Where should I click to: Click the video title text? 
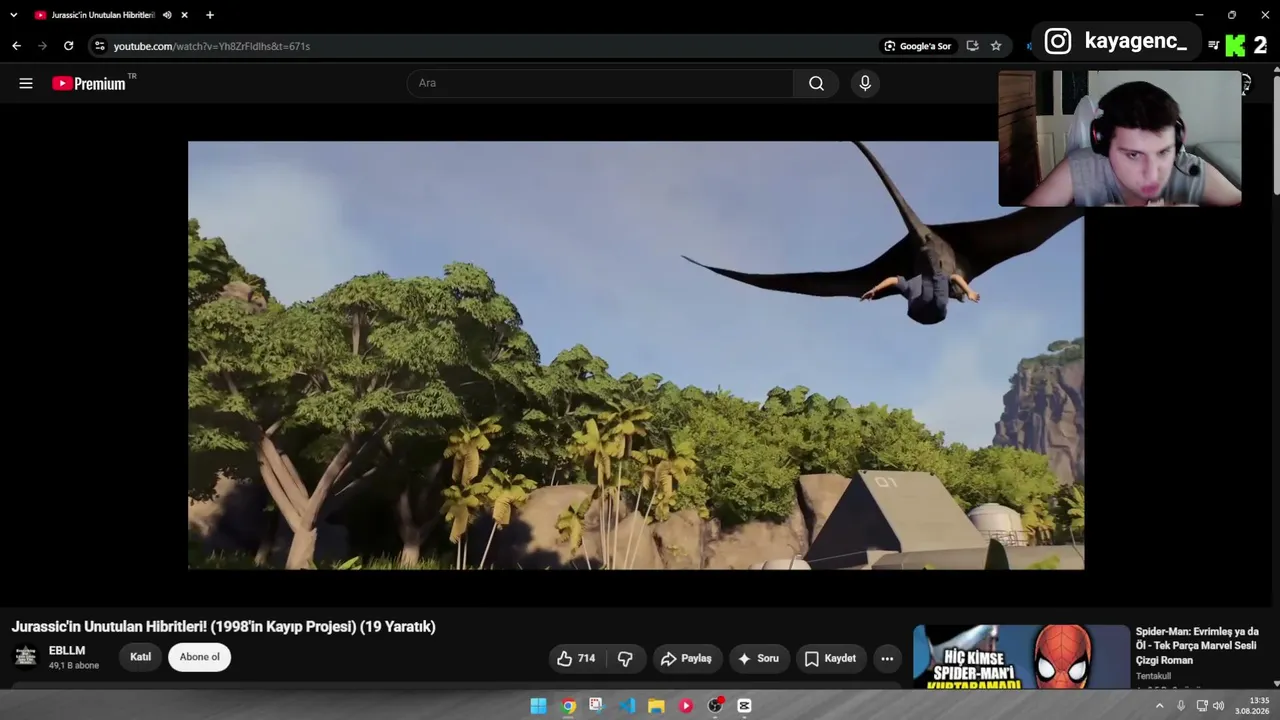coord(224,627)
